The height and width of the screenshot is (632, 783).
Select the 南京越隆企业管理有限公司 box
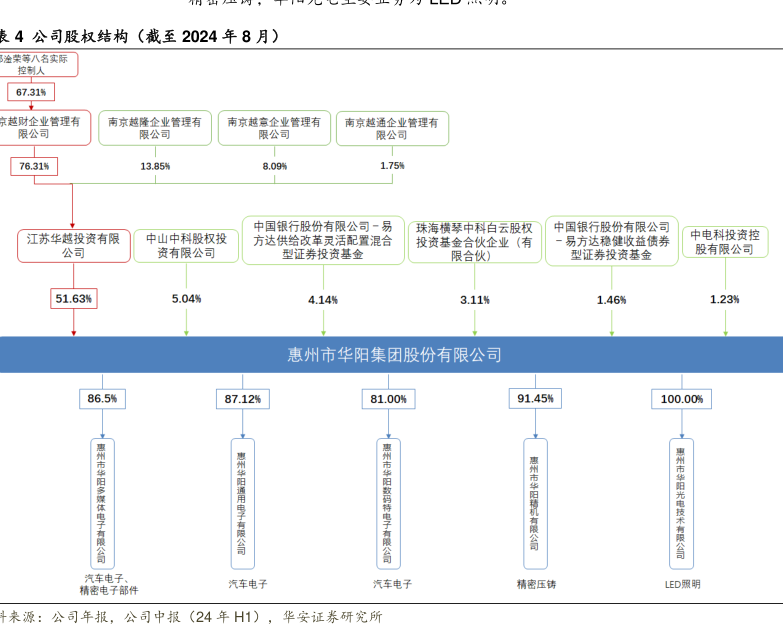pyautogui.click(x=155, y=128)
